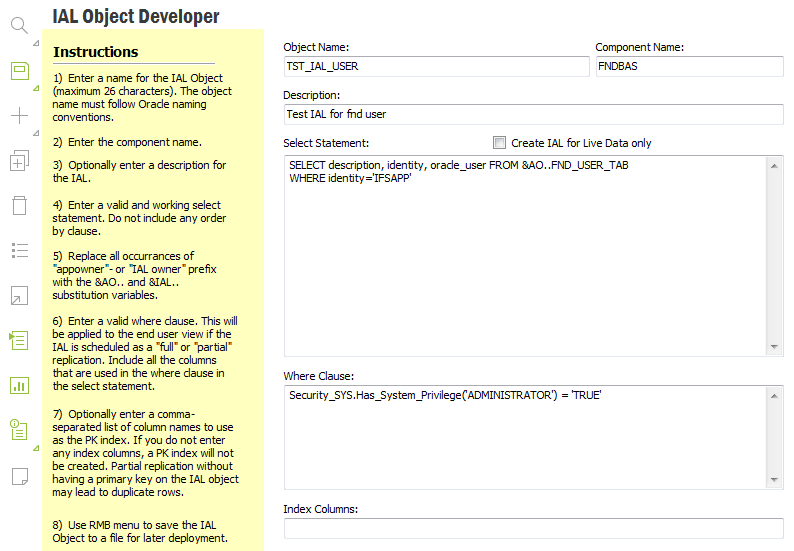Viewport: 794px width, 551px height.
Task: Focus the Component Name field
Action: pos(688,66)
